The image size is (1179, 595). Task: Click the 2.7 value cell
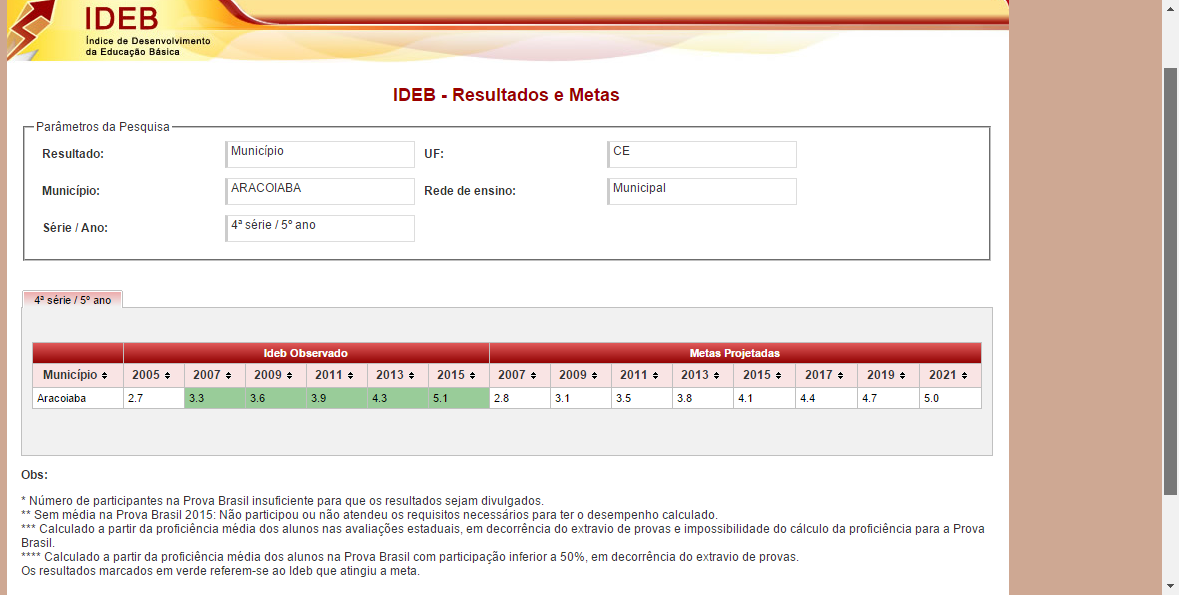[153, 398]
